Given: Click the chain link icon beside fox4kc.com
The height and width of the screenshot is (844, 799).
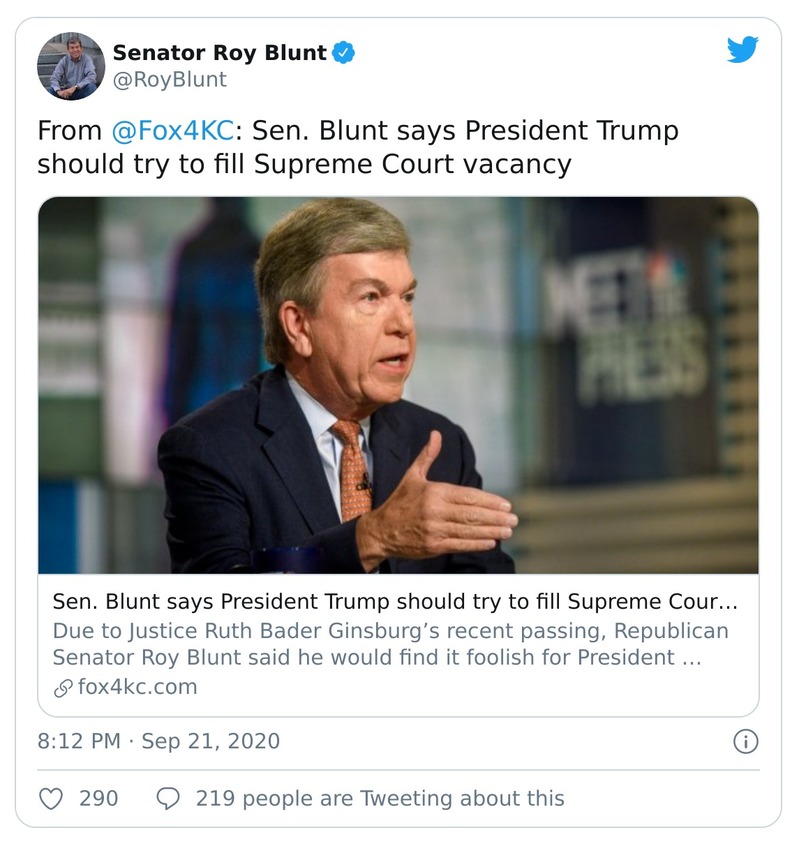Looking at the screenshot, I should point(62,687).
